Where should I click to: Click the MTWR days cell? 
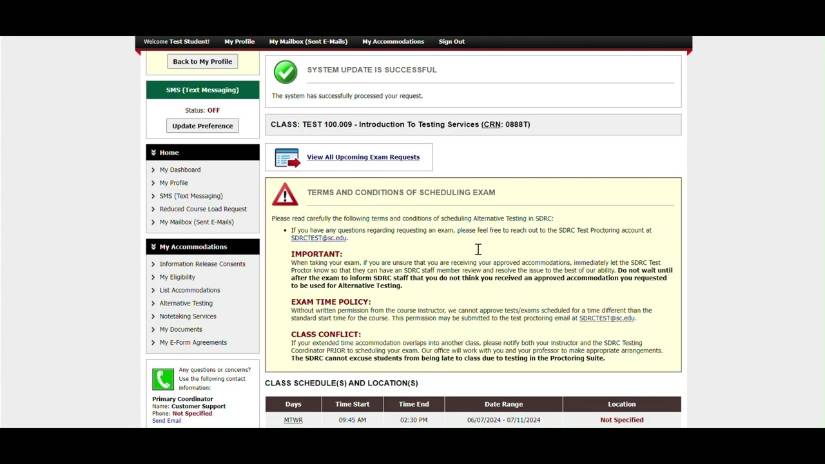pyautogui.click(x=293, y=420)
